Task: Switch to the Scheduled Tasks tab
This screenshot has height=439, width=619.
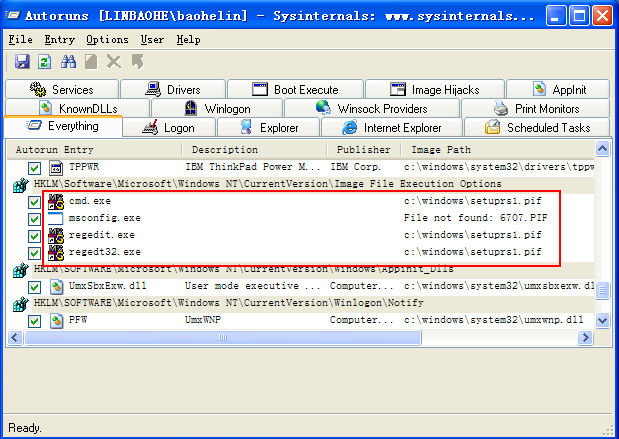Action: pos(537,128)
